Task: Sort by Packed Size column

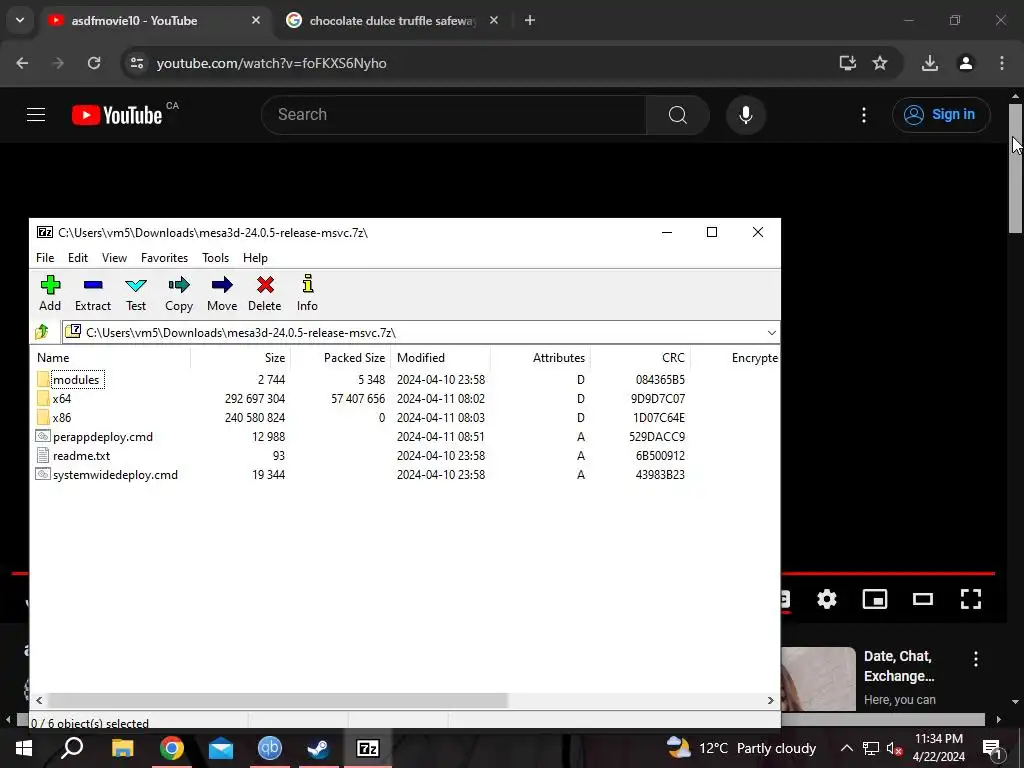Action: click(340, 358)
